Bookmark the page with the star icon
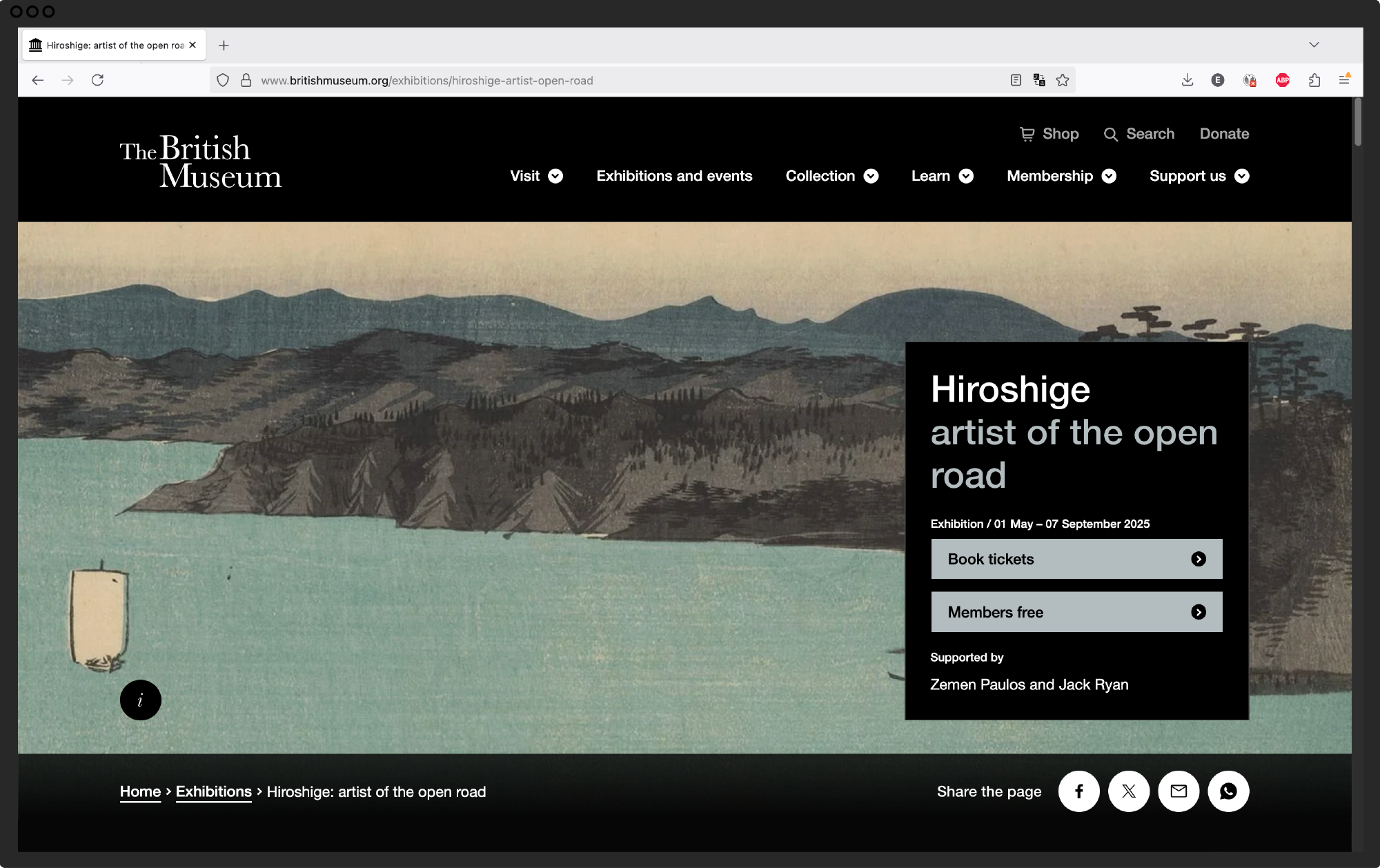The height and width of the screenshot is (868, 1380). (x=1061, y=80)
